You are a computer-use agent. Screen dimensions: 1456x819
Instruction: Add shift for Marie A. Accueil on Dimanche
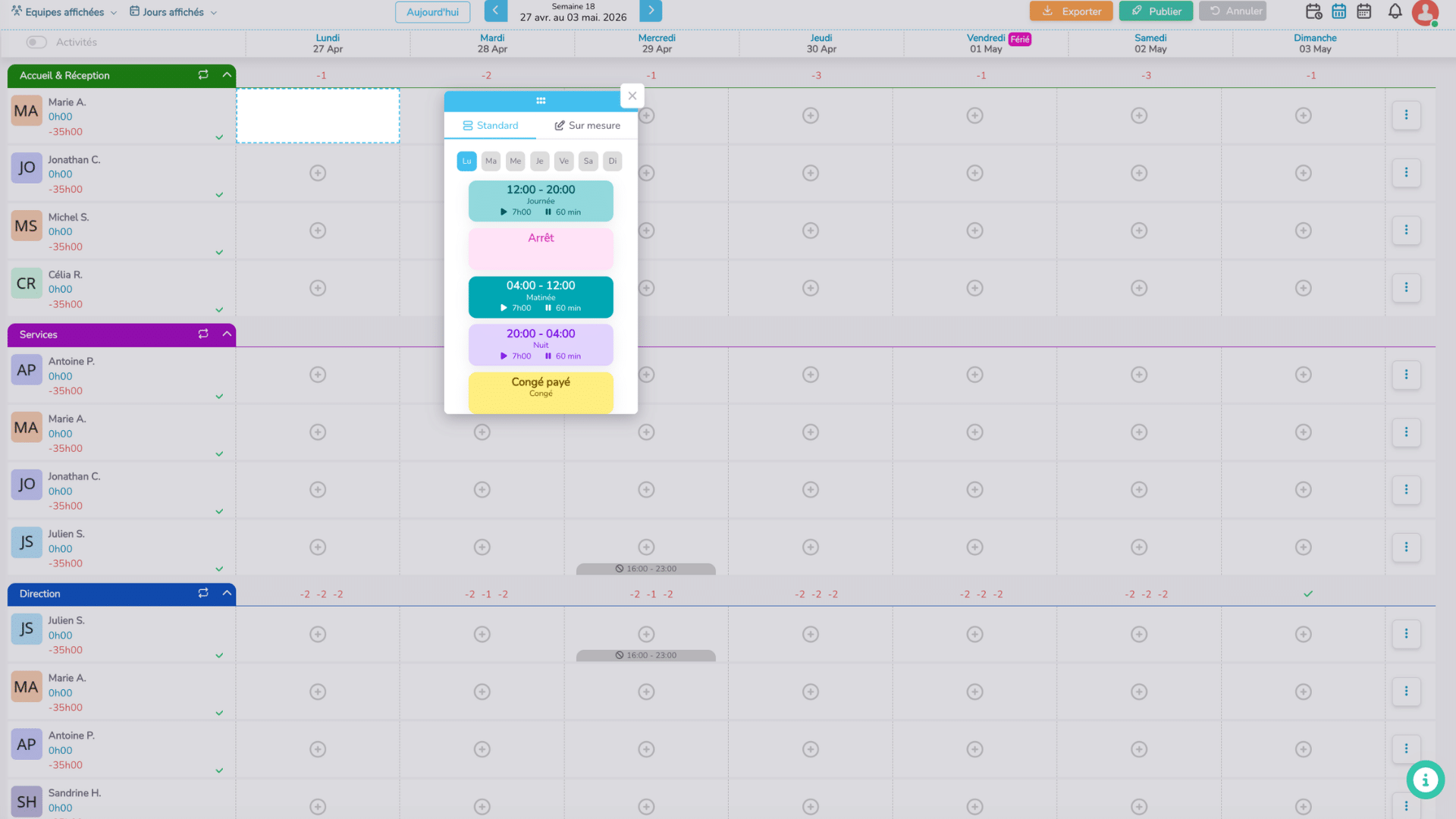point(1304,115)
